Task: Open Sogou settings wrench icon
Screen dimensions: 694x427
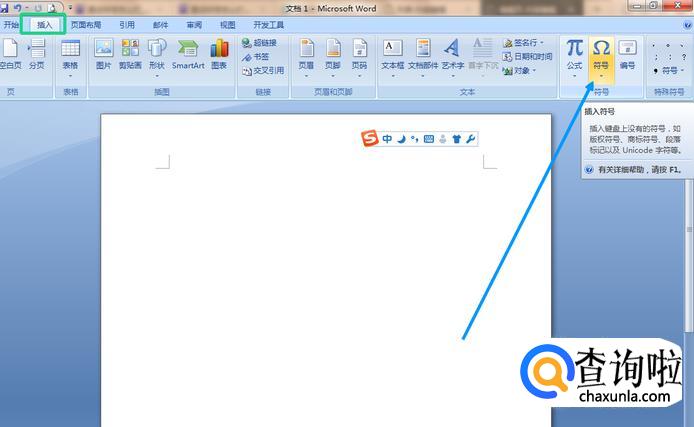Action: (470, 139)
